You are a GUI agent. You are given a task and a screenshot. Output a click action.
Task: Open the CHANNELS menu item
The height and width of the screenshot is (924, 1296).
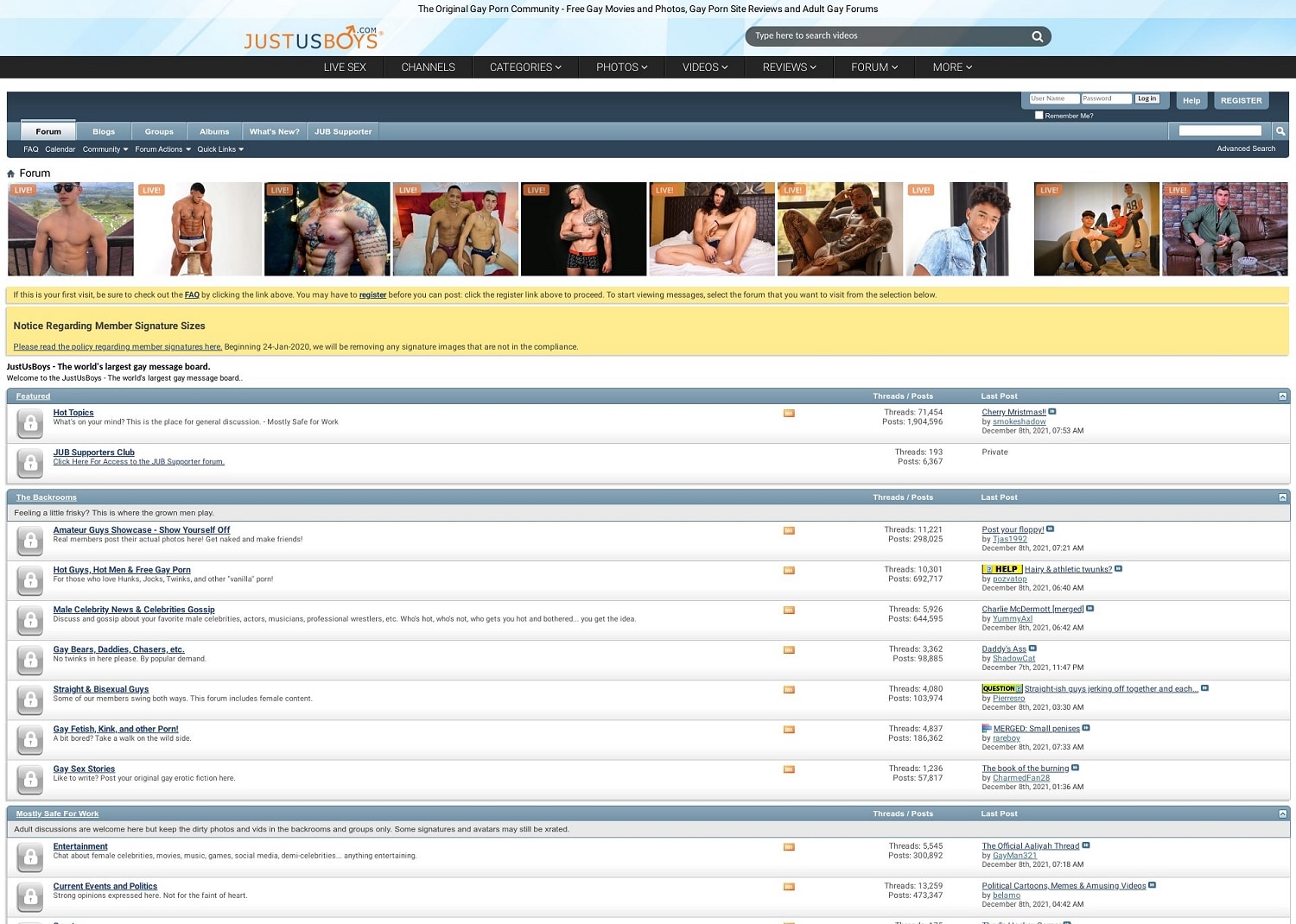click(428, 67)
